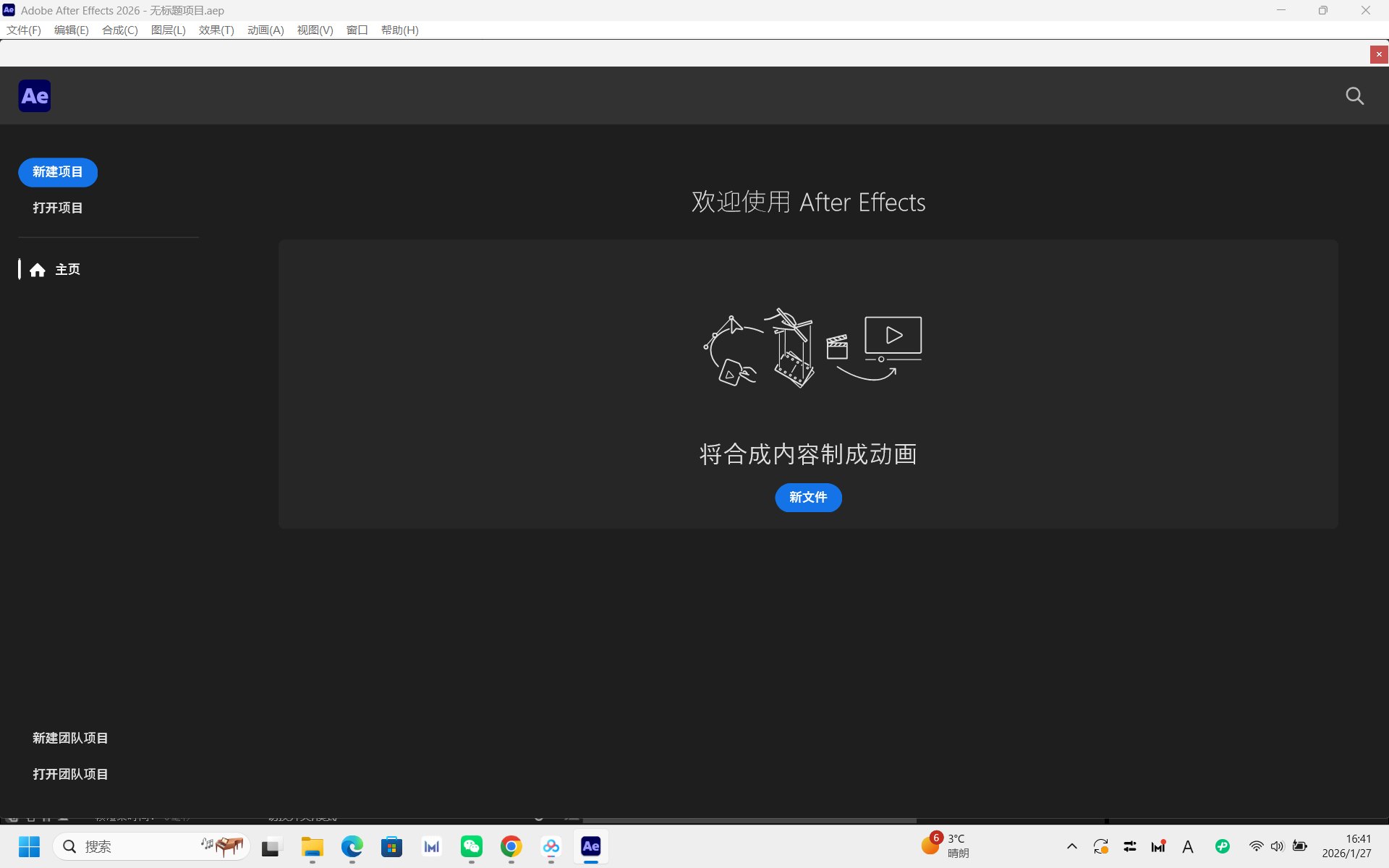Open the Microsoft Store taskbar icon
1389x868 pixels.
coord(392,846)
